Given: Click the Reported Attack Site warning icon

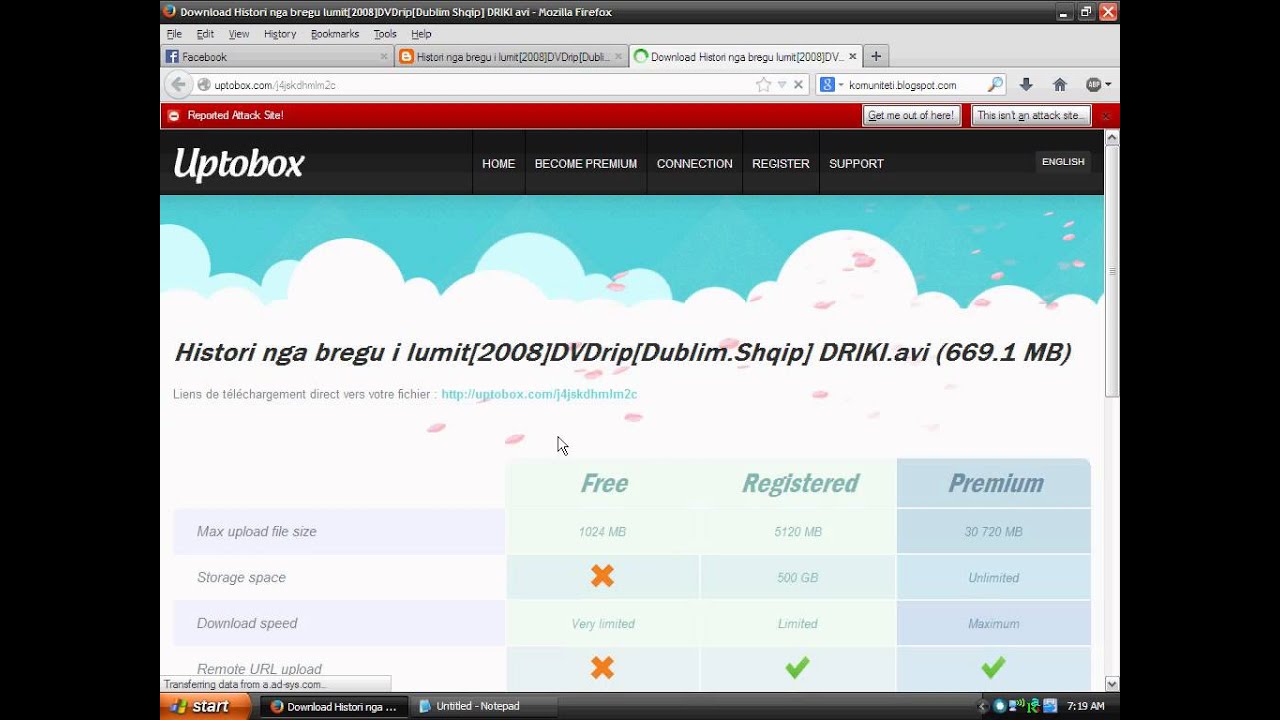Looking at the screenshot, I should (173, 116).
